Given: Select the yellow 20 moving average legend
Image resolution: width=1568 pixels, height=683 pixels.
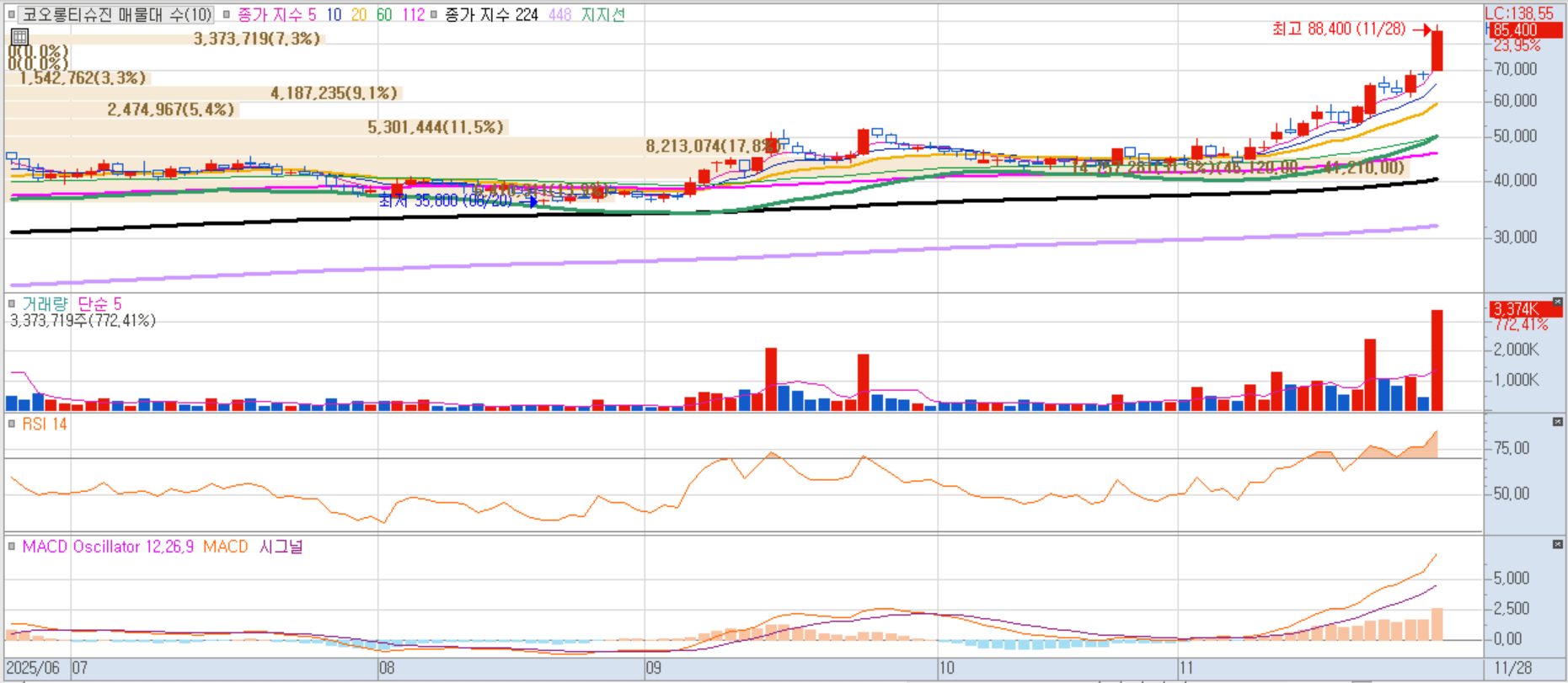Looking at the screenshot, I should click(359, 14).
